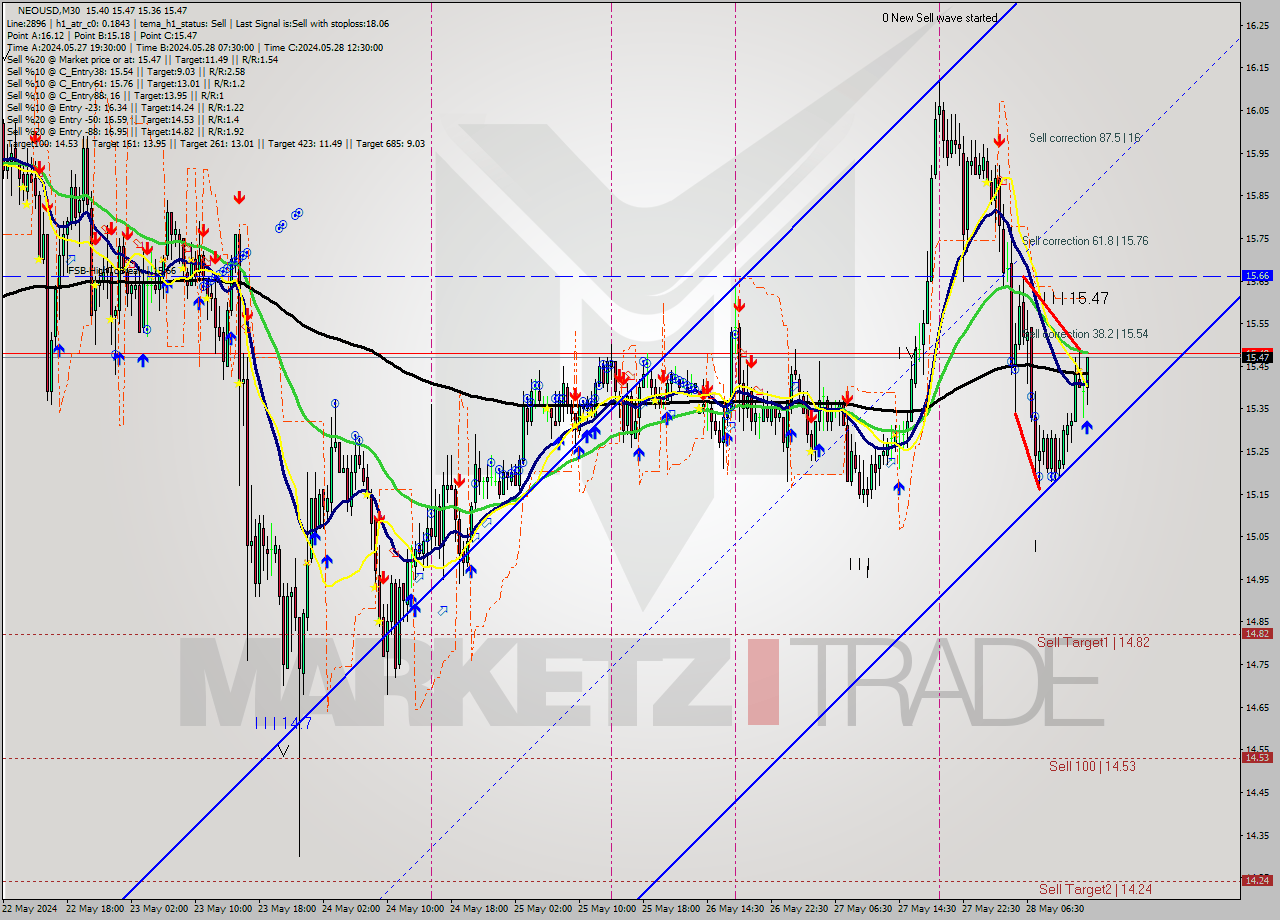Click the 'Entry -88: 16.95' sell line
Image resolution: width=1280 pixels, height=920 pixels.
(126, 131)
